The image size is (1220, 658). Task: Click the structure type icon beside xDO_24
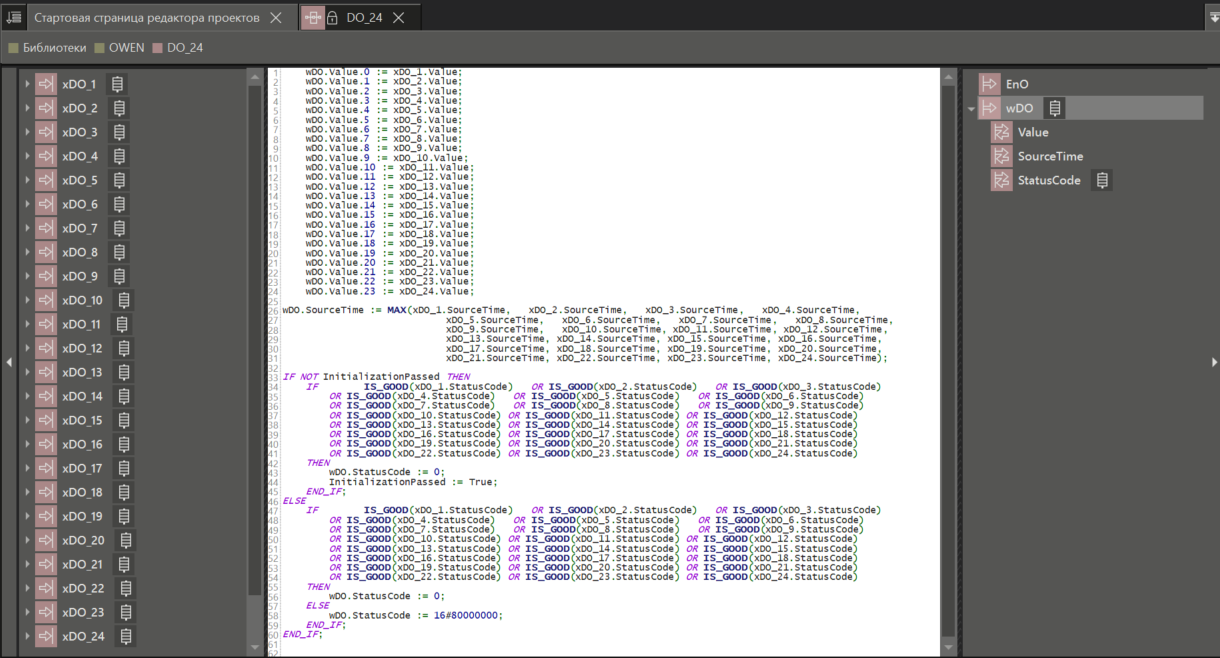[x=126, y=636]
